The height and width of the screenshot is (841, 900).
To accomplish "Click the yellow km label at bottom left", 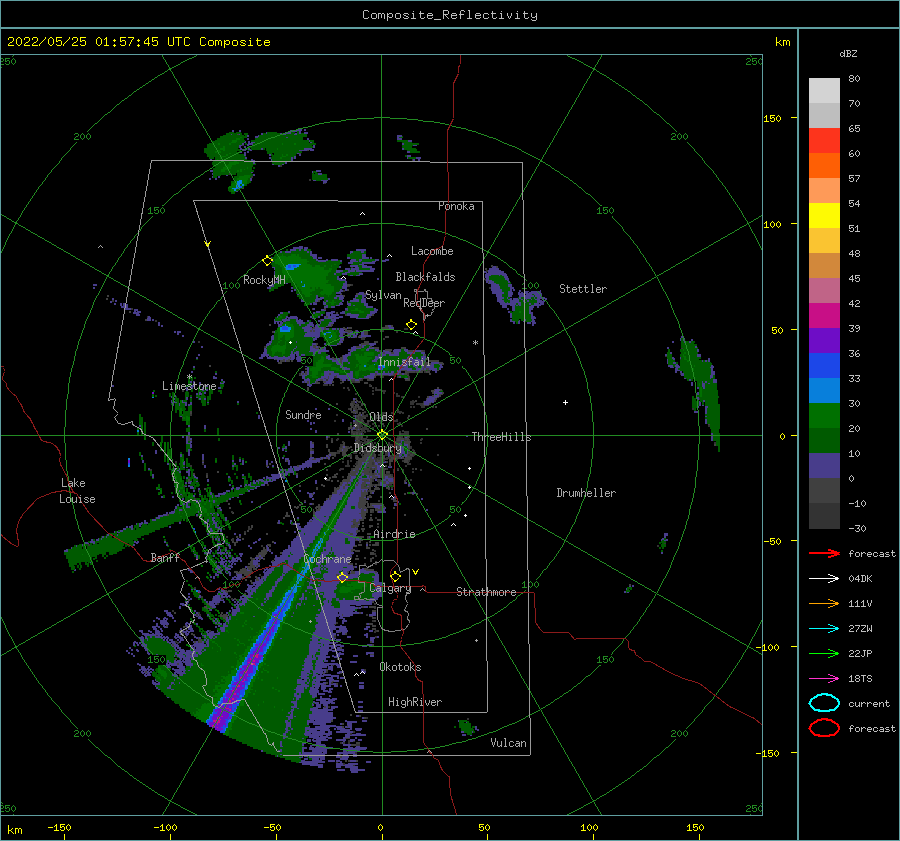I will click(x=15, y=830).
